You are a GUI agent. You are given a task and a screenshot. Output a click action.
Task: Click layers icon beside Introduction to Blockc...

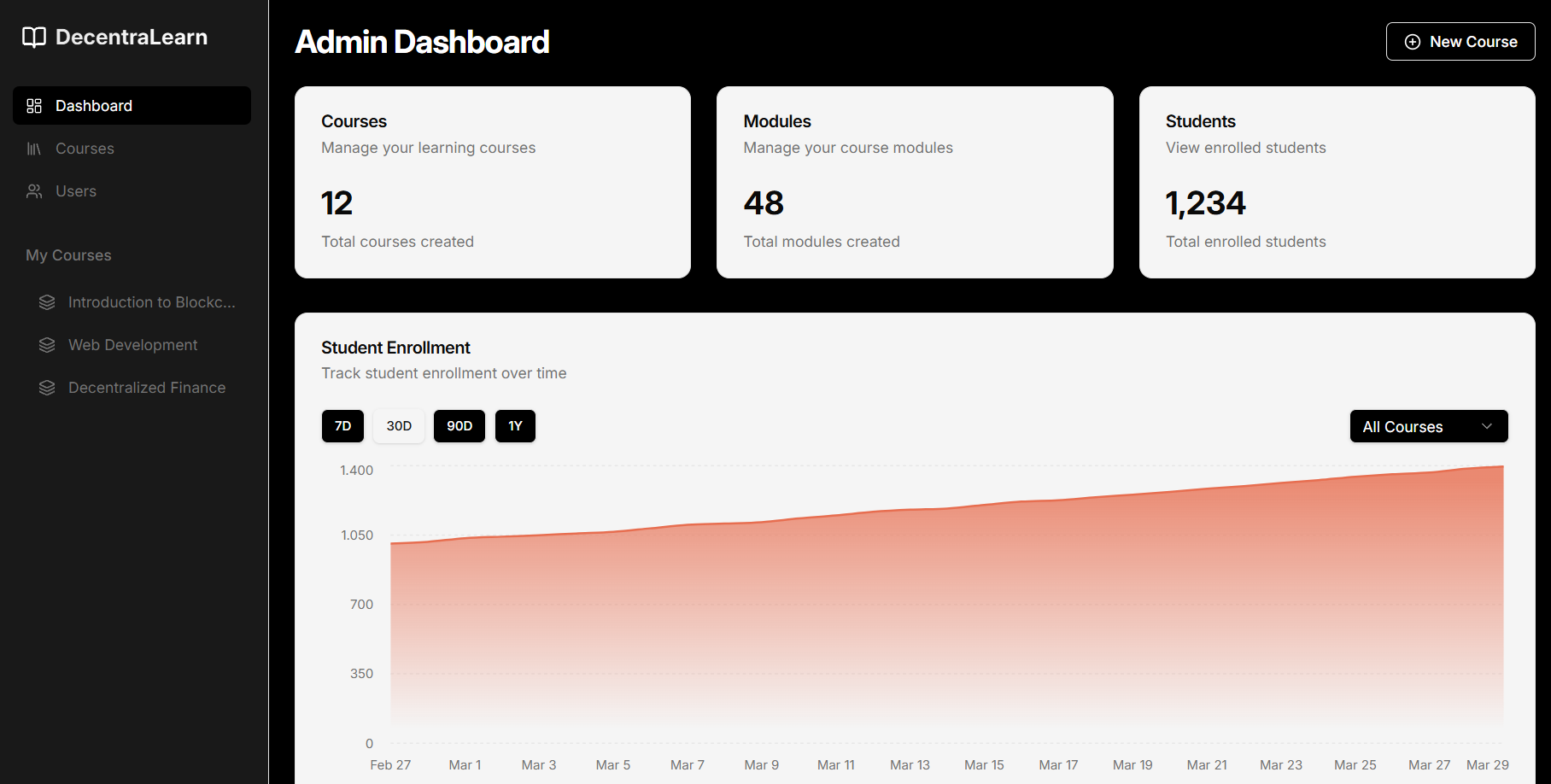click(x=47, y=302)
